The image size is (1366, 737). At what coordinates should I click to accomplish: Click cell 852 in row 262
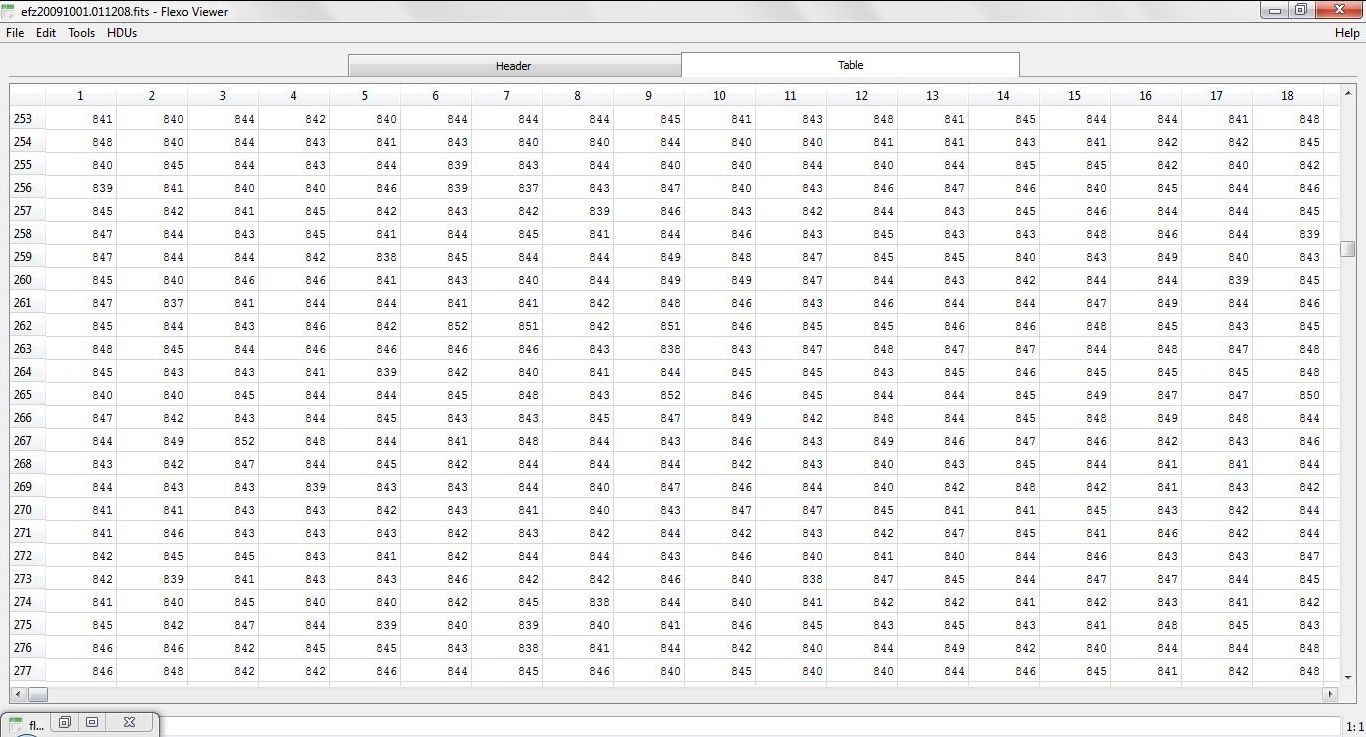436,326
